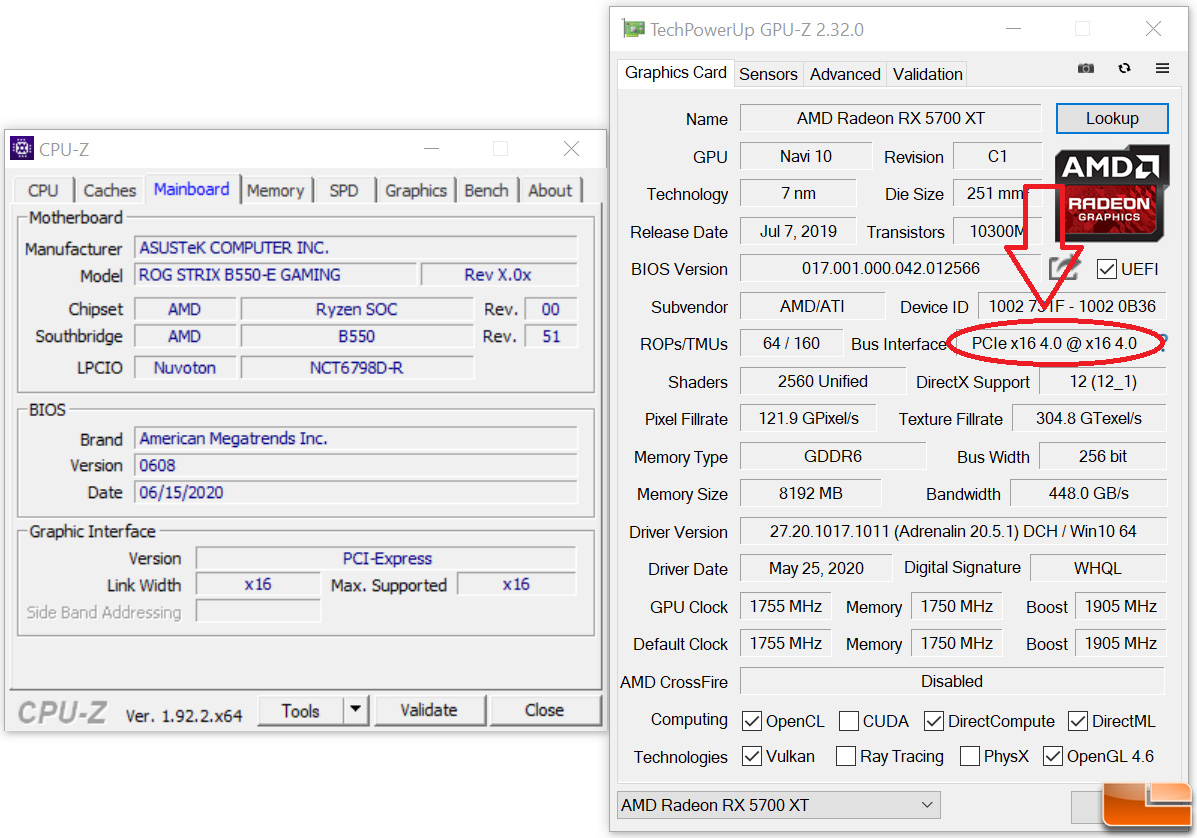Switch to the CPU tab in CPU-Z
This screenshot has height=838, width=1197.
43,190
